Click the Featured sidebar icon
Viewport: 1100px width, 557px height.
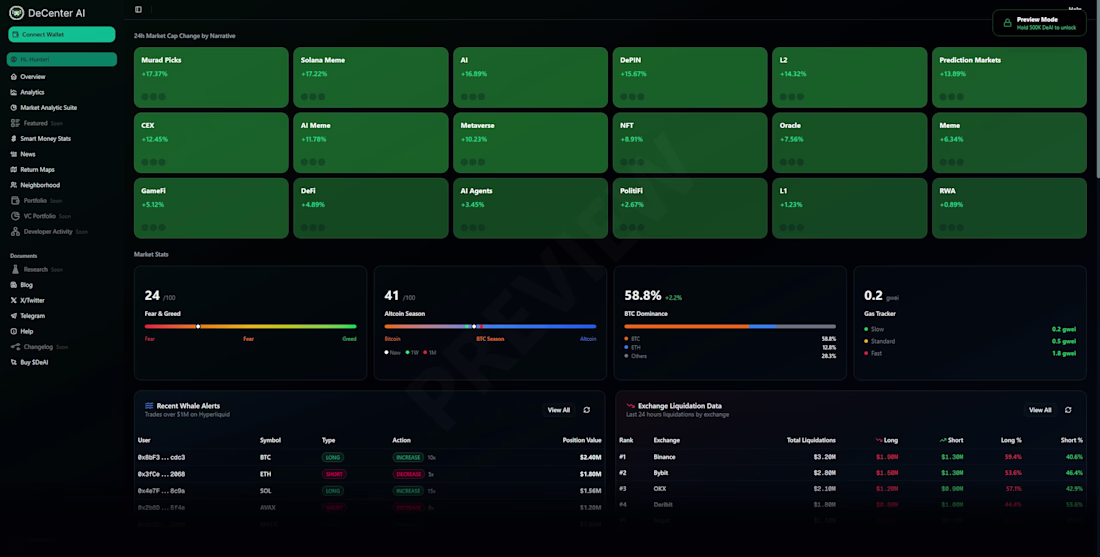(x=15, y=123)
